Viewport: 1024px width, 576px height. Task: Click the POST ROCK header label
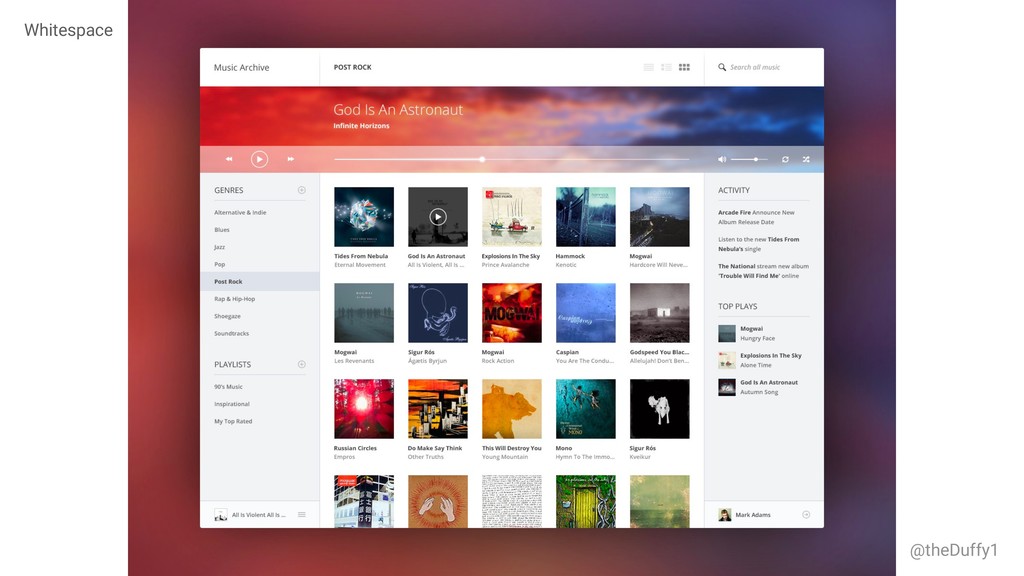(353, 67)
